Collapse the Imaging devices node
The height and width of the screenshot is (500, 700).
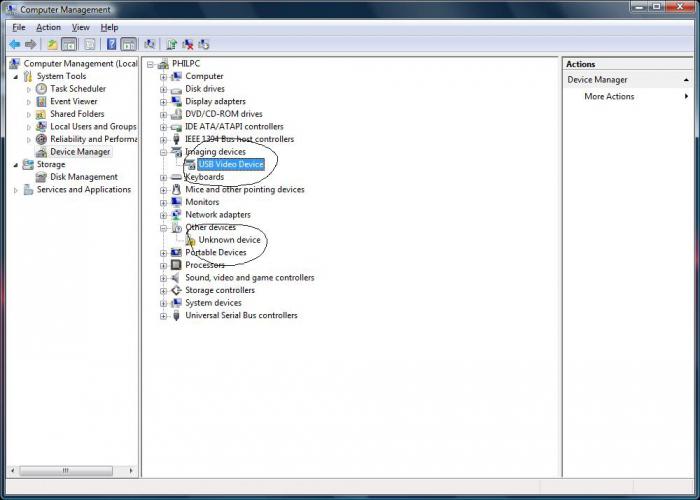click(x=163, y=153)
